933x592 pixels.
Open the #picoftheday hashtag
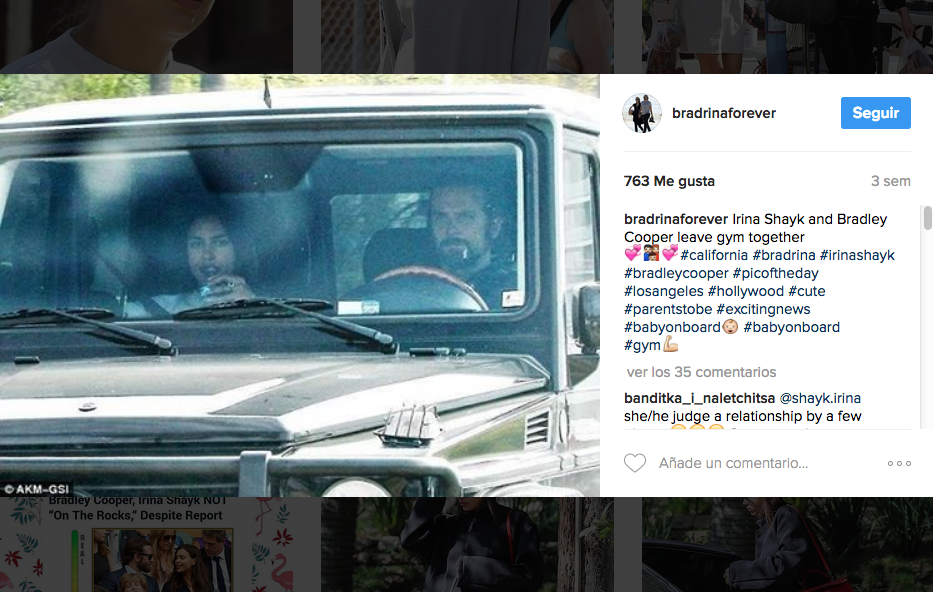point(775,273)
